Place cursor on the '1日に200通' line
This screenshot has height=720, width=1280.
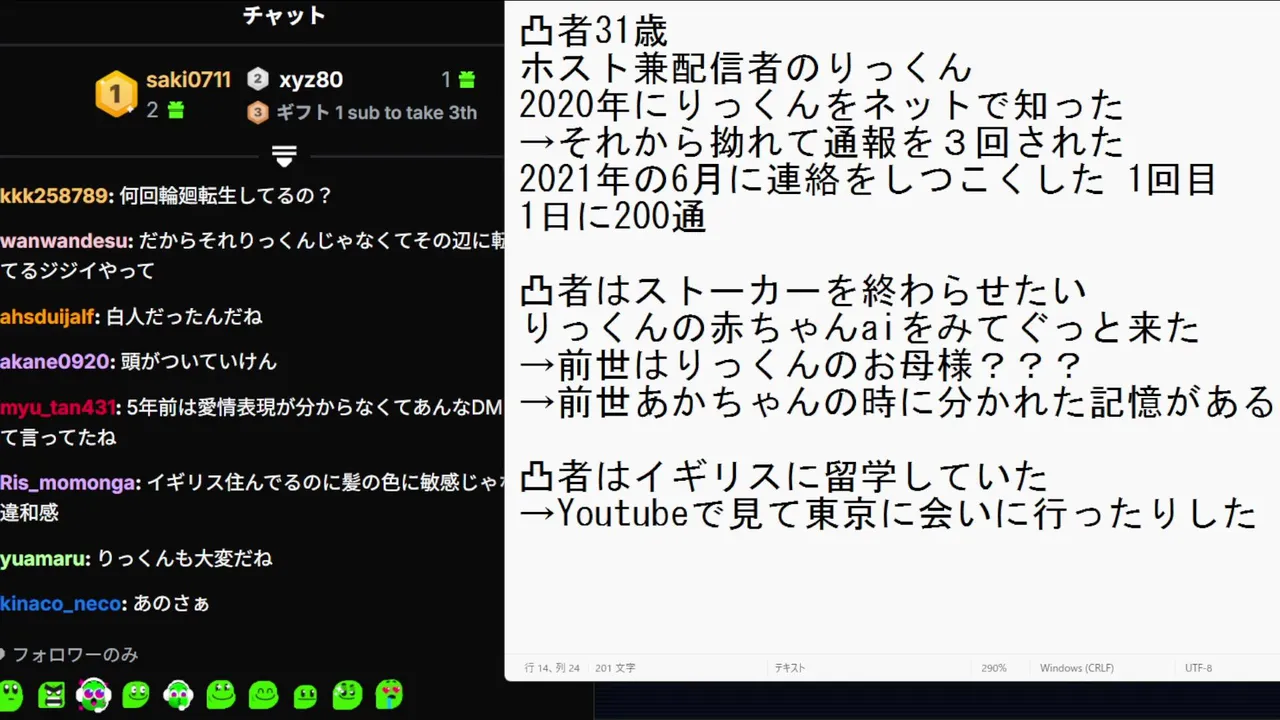[x=613, y=217]
